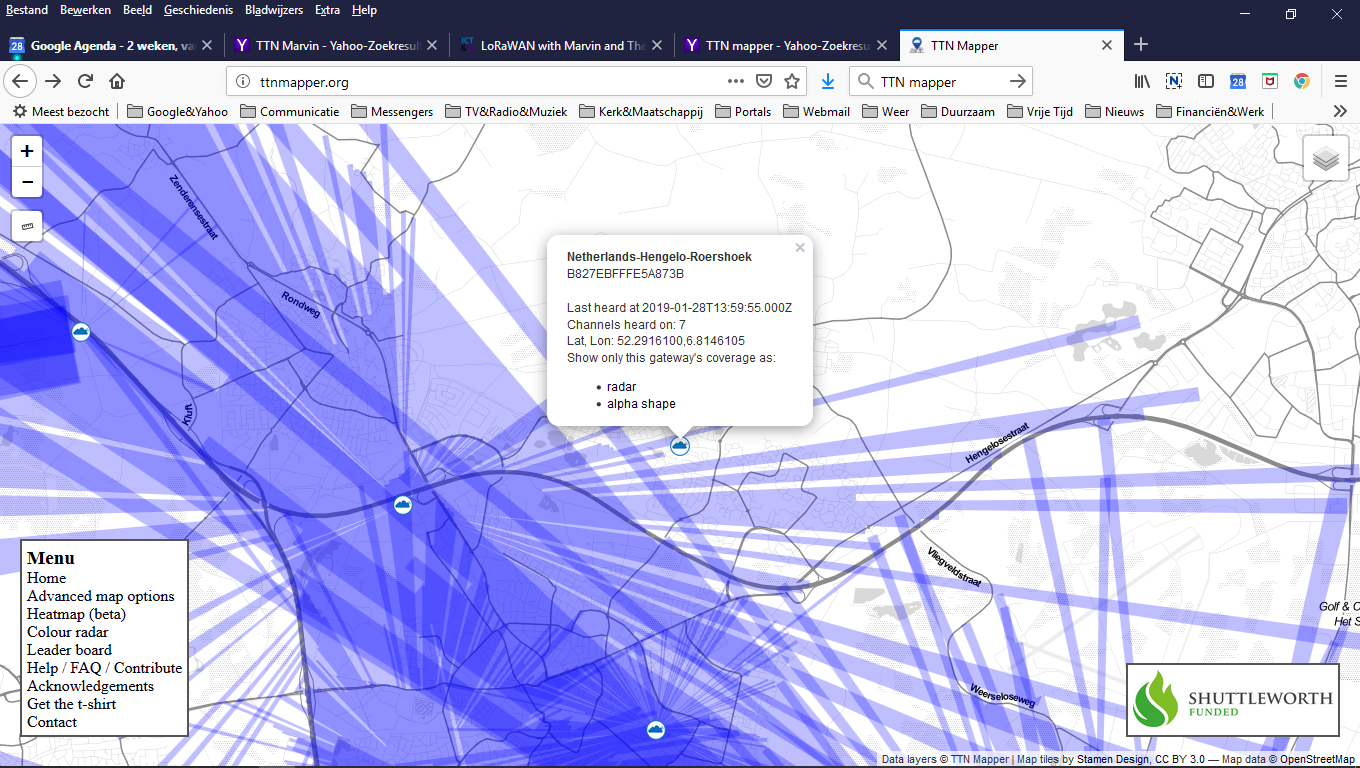Open the Bewerken menu

coord(85,10)
